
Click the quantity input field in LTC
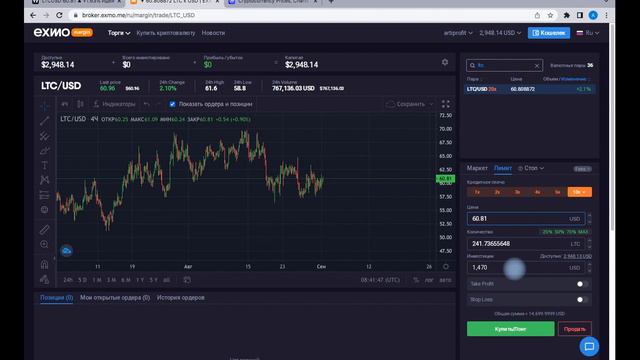coord(526,244)
